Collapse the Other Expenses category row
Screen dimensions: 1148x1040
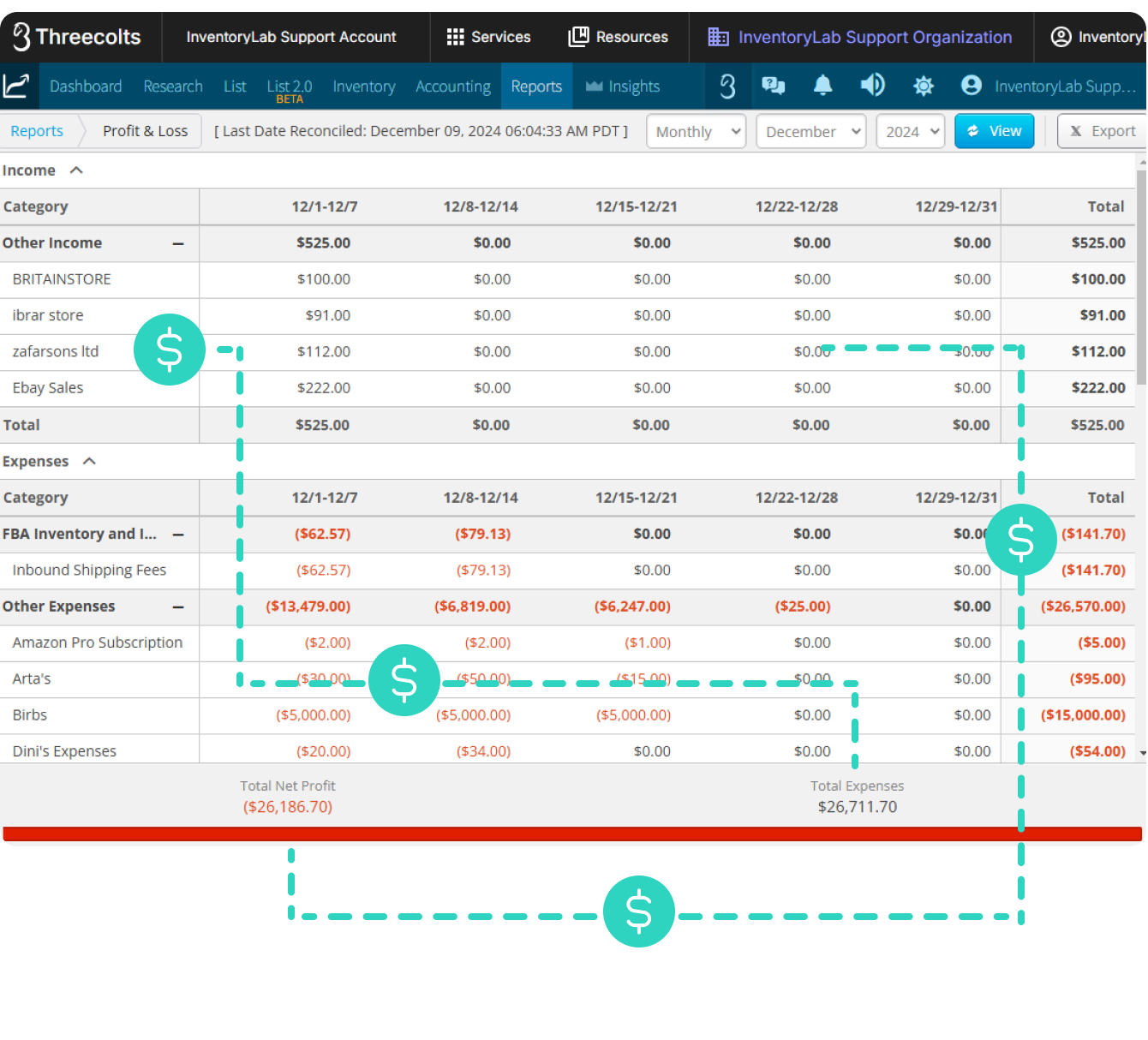pos(178,607)
